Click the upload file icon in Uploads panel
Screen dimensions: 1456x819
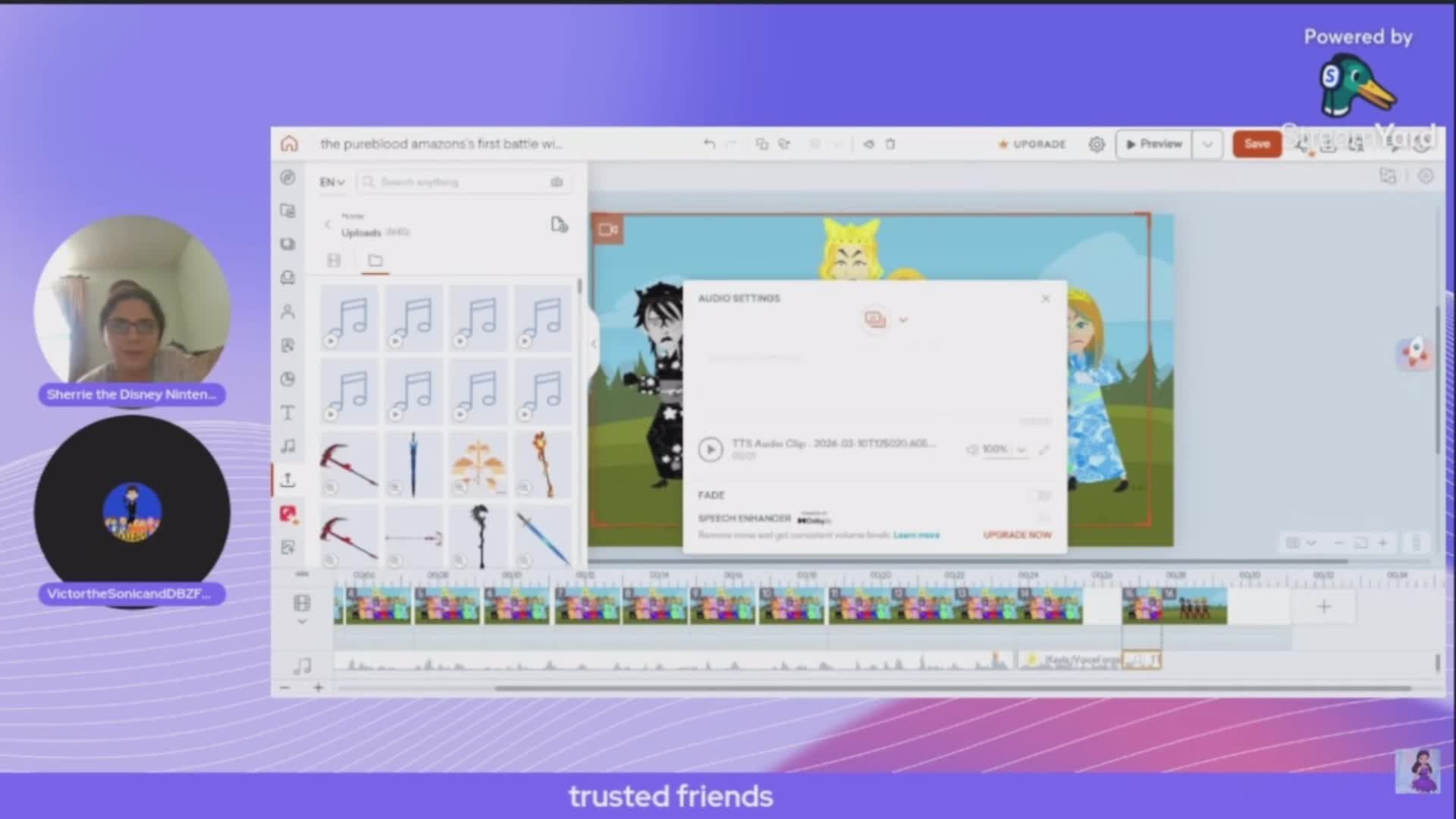point(559,224)
